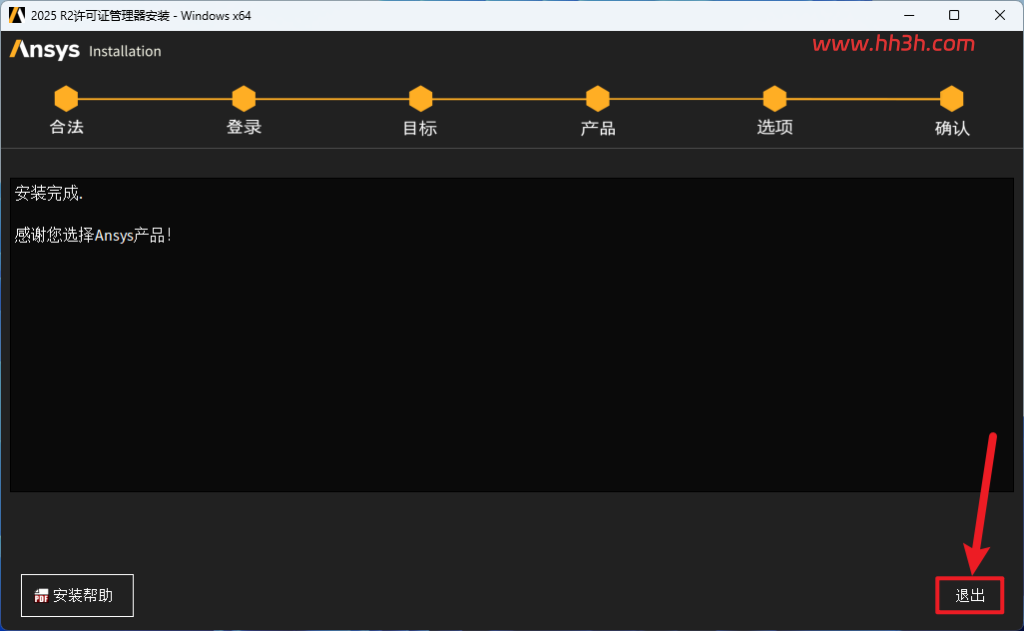Click the Ansys logo in header
The width and height of the screenshot is (1024, 631).
[x=44, y=50]
